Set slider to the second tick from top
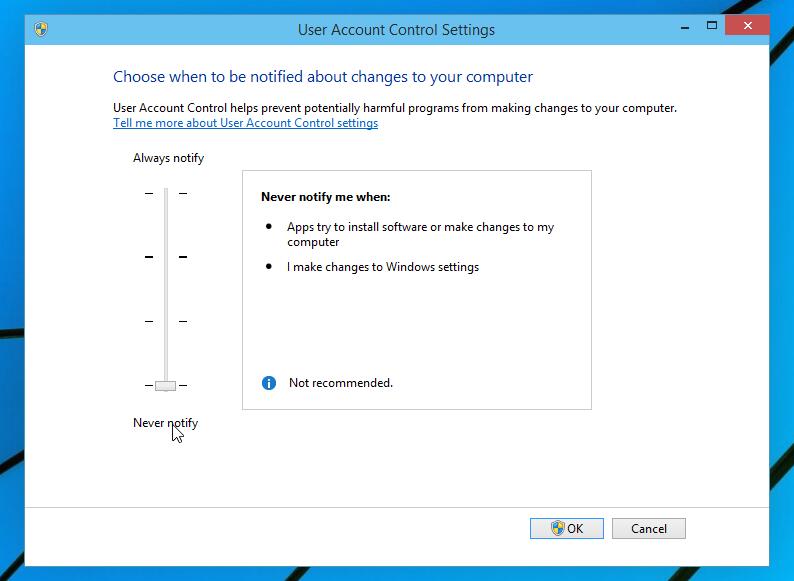Screen dimensions: 794x581 point(166,257)
